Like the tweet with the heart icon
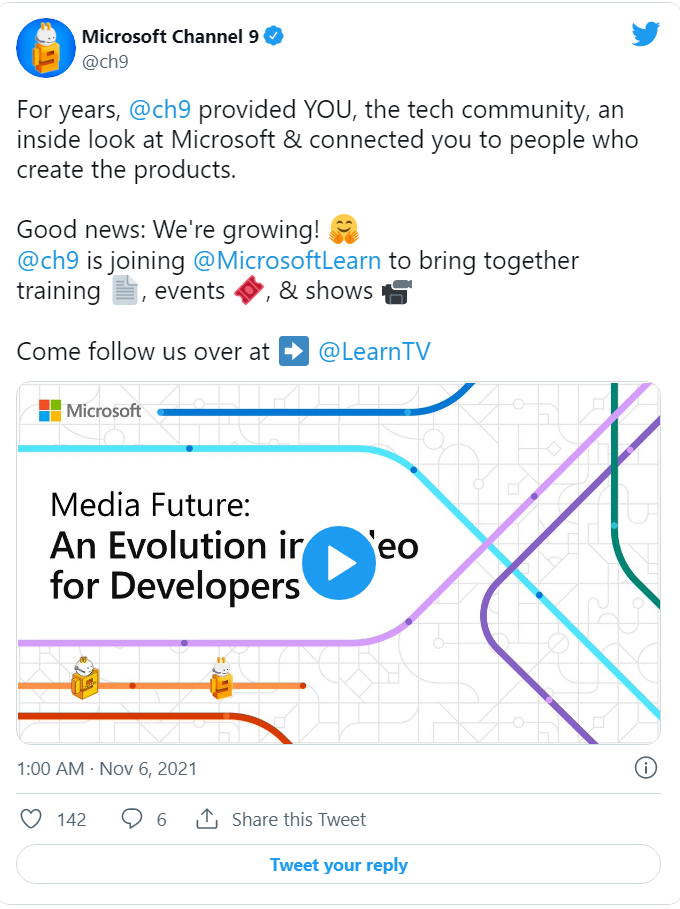Image resolution: width=680 pixels, height=909 pixels. click(32, 819)
